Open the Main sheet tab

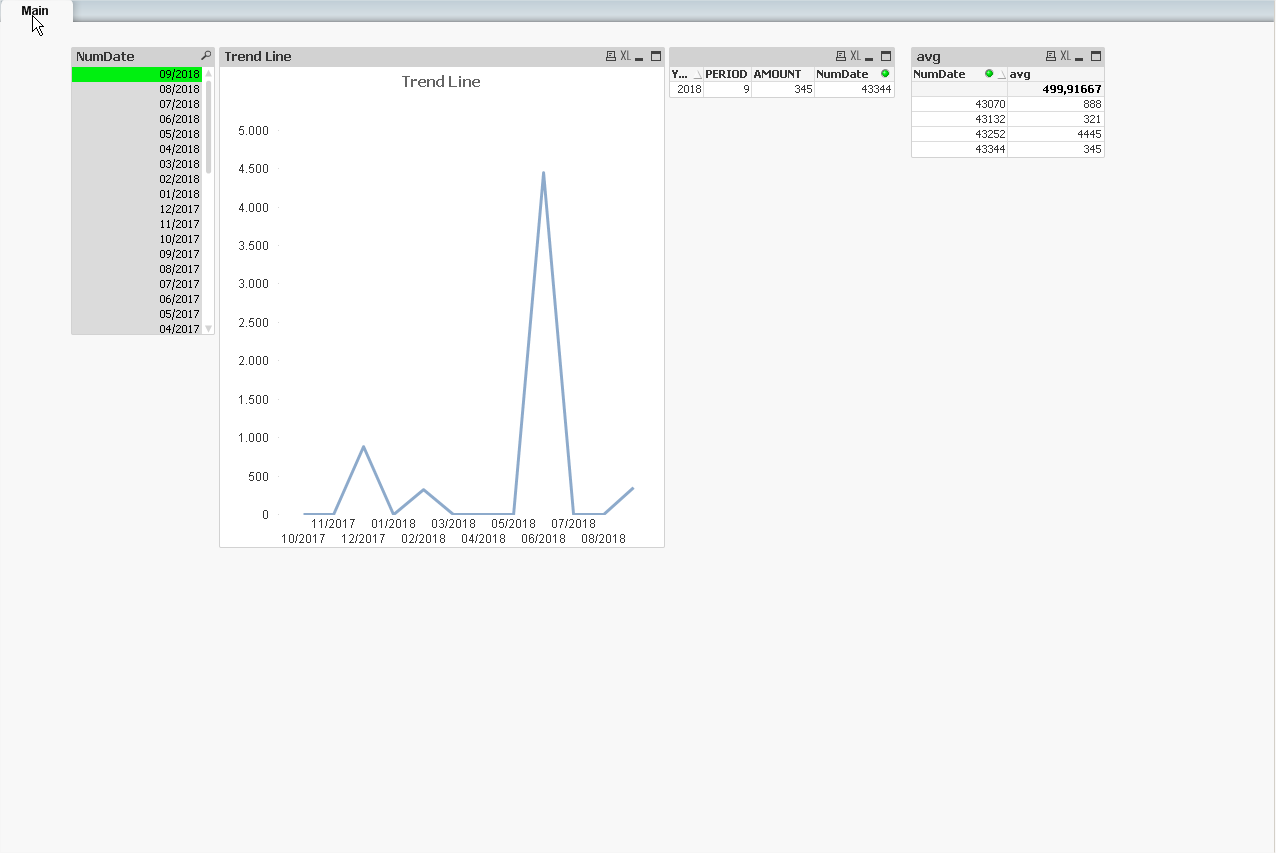click(35, 11)
